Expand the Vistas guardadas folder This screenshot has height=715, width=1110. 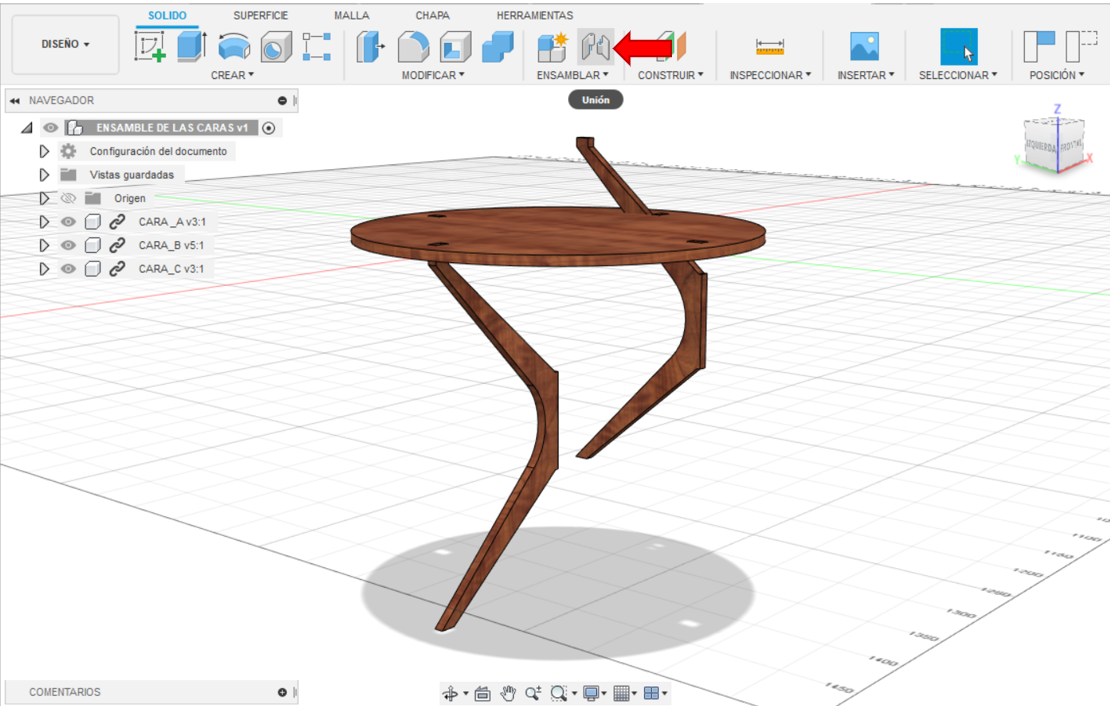pos(44,174)
